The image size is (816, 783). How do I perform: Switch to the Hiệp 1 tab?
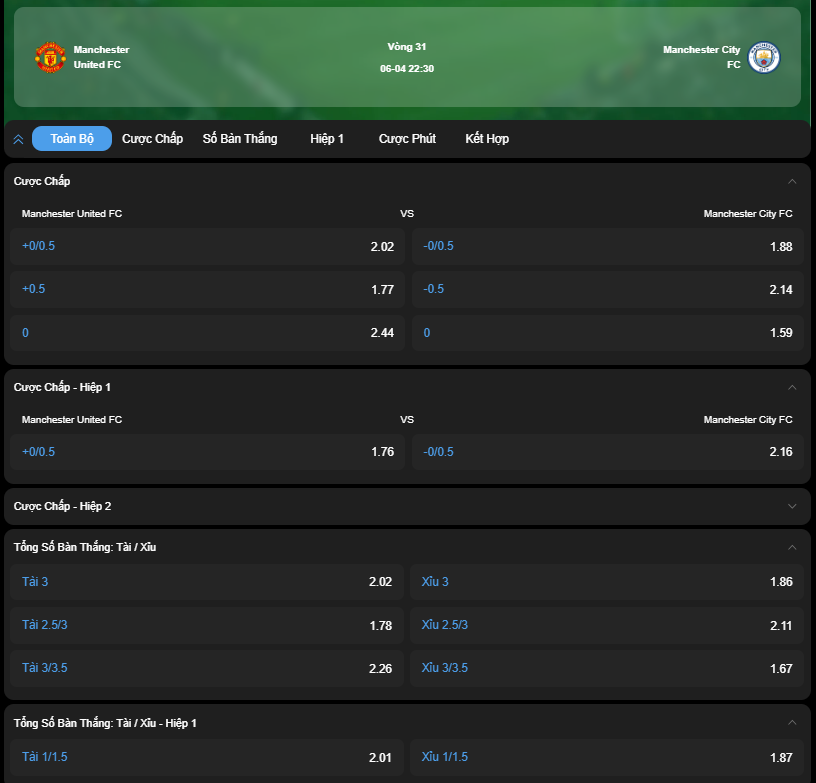tap(327, 138)
